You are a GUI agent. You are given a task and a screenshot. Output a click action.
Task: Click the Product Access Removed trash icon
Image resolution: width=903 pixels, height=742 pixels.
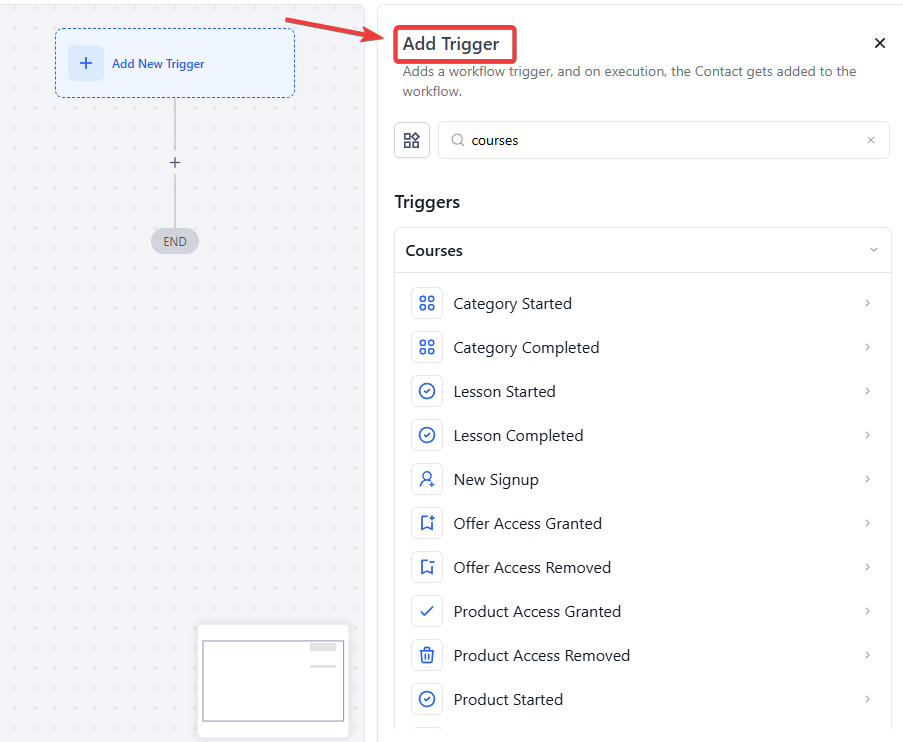tap(427, 655)
